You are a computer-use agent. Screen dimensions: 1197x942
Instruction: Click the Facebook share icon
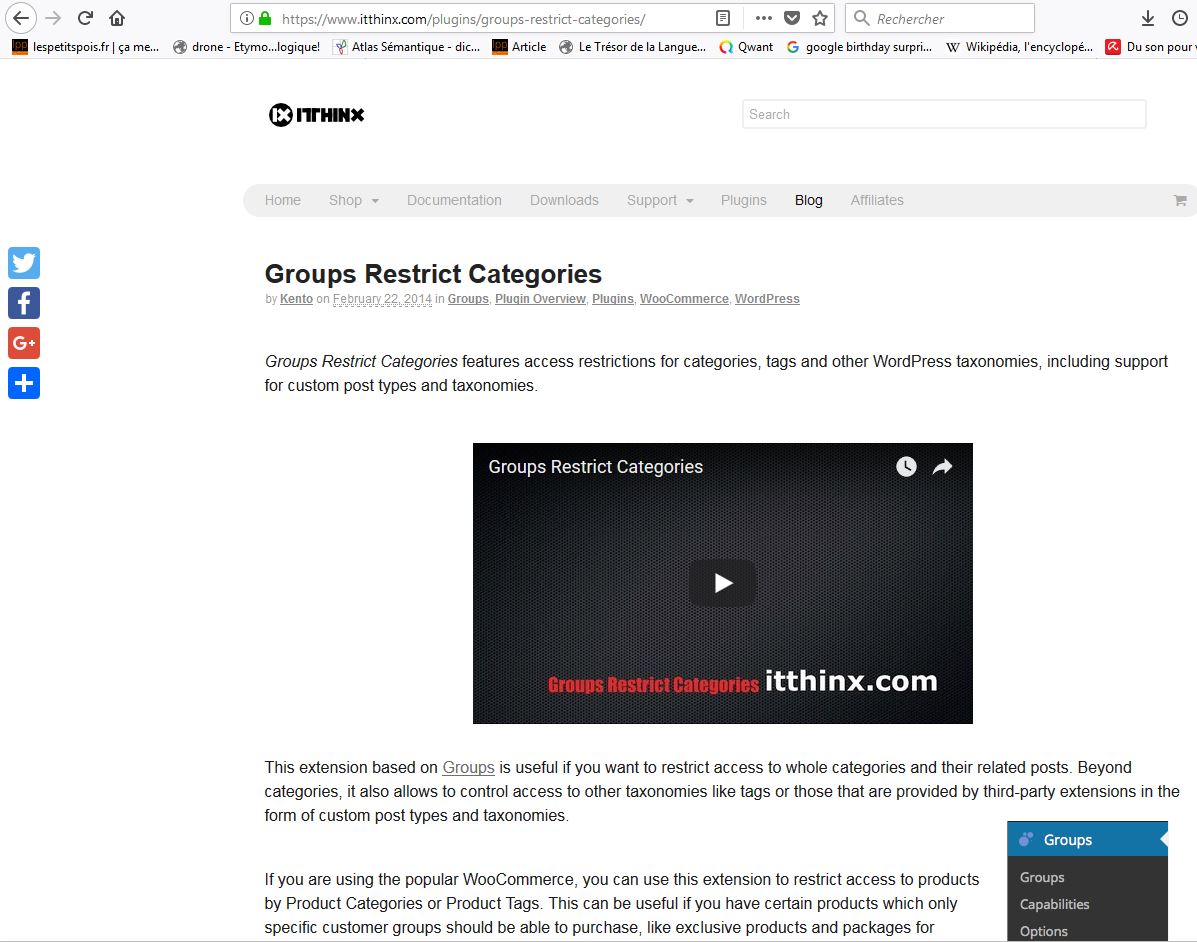(24, 303)
